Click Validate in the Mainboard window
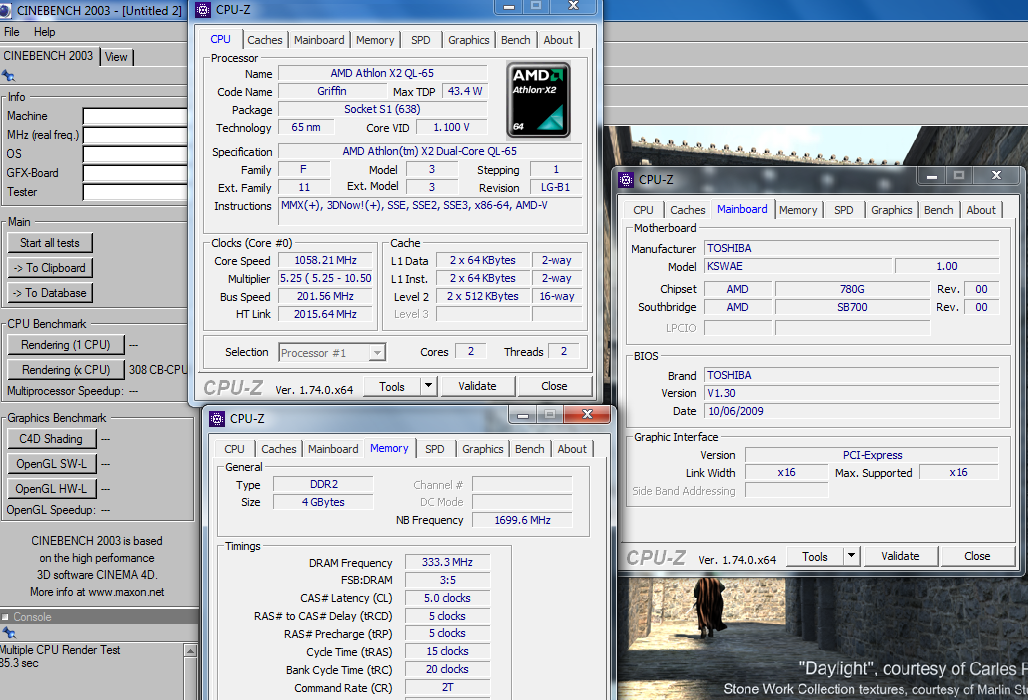1028x700 pixels. [x=900, y=556]
